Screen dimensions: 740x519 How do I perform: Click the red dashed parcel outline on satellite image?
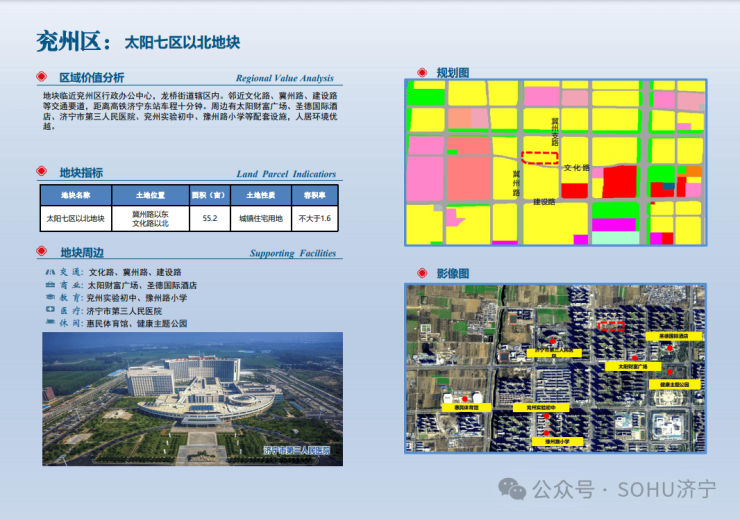pos(611,326)
